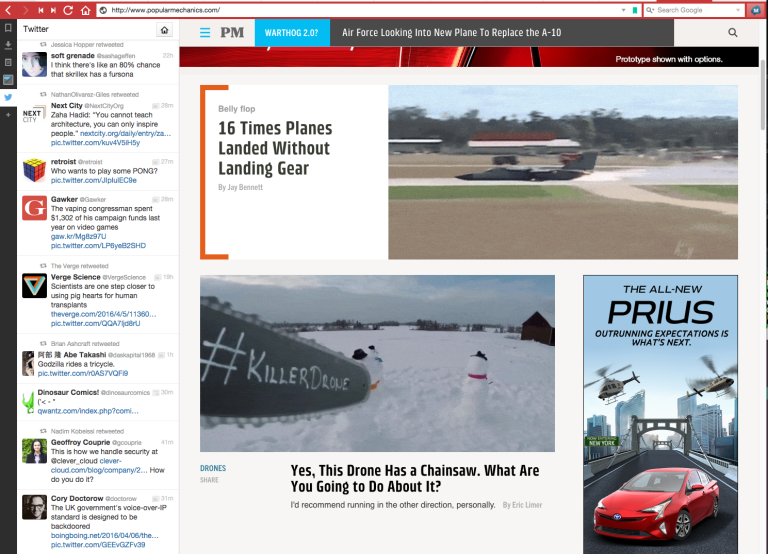Open Popular Mechanics hamburger menu
Screen dimensions: 768x554
(x=205, y=33)
